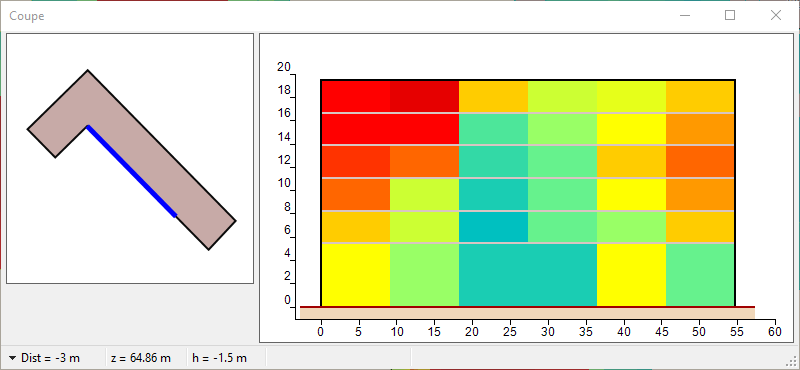This screenshot has height=370, width=800.
Task: Click the large teal ground floor block
Action: click(x=528, y=275)
